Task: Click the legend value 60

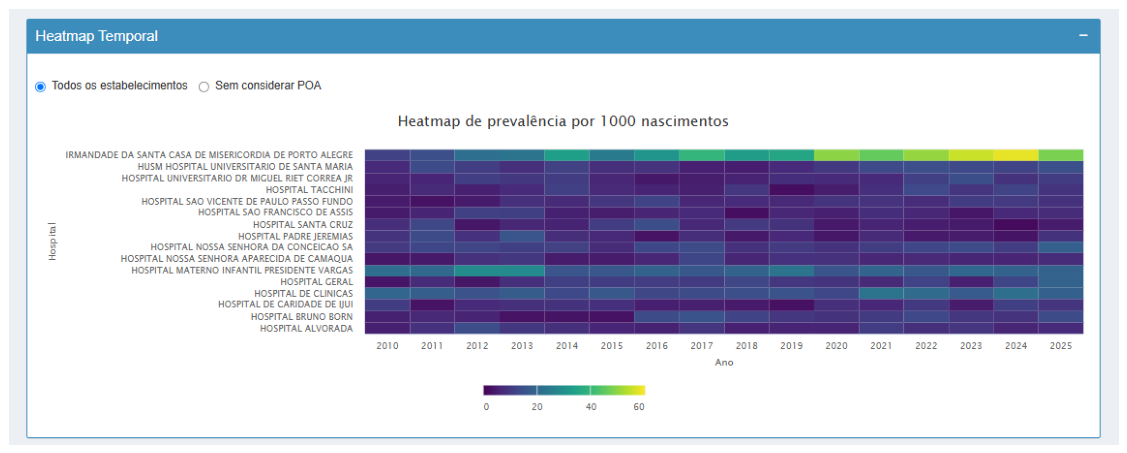Action: point(639,407)
